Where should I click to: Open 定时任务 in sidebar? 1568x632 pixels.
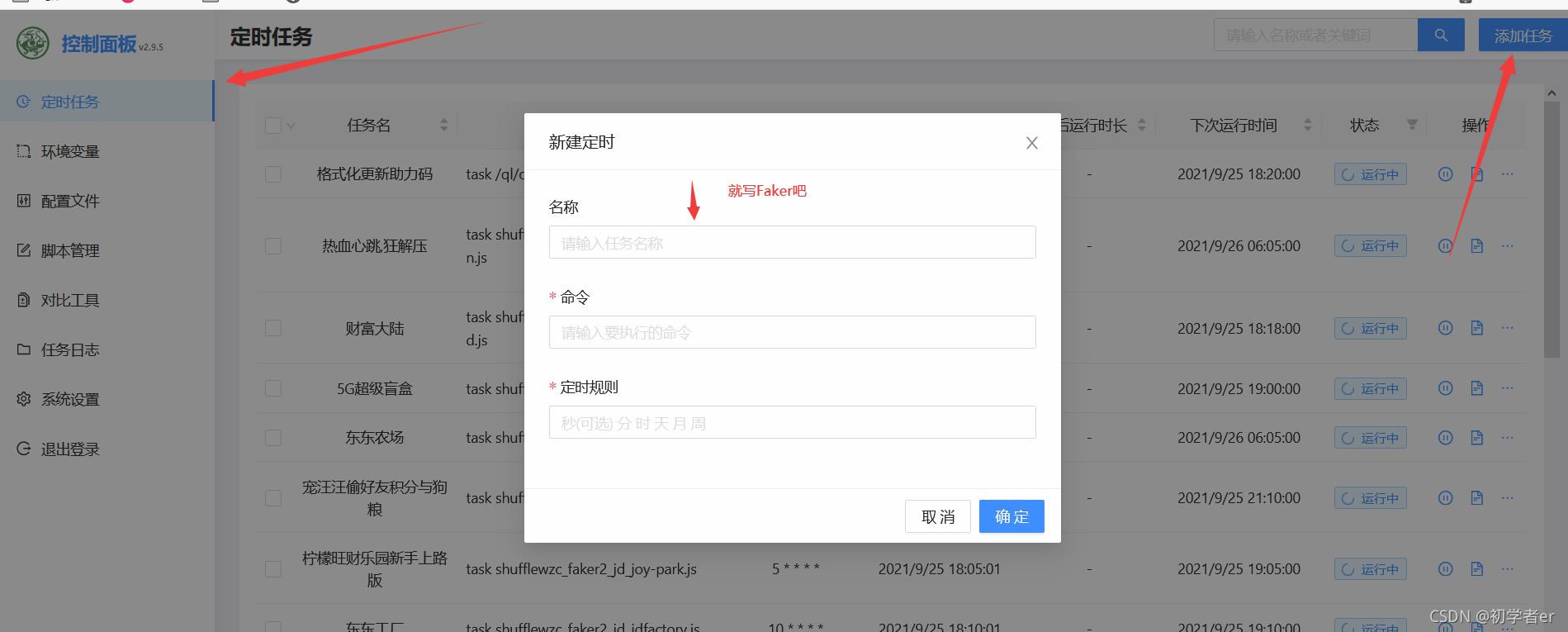(107, 102)
